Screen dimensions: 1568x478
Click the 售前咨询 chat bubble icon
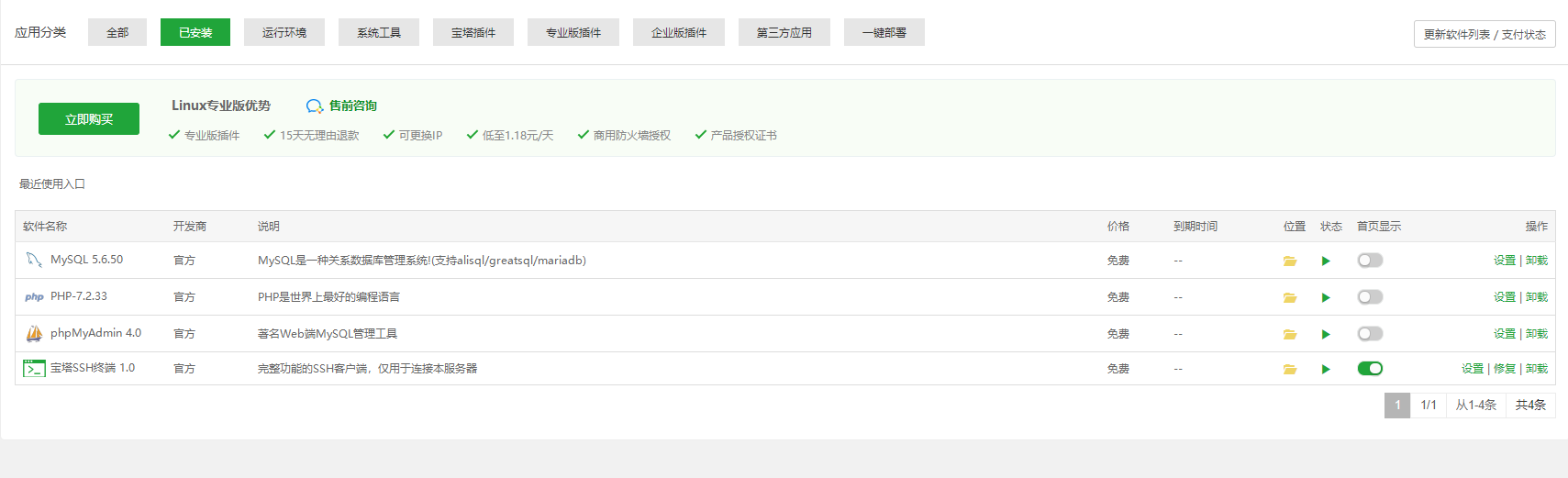(315, 106)
